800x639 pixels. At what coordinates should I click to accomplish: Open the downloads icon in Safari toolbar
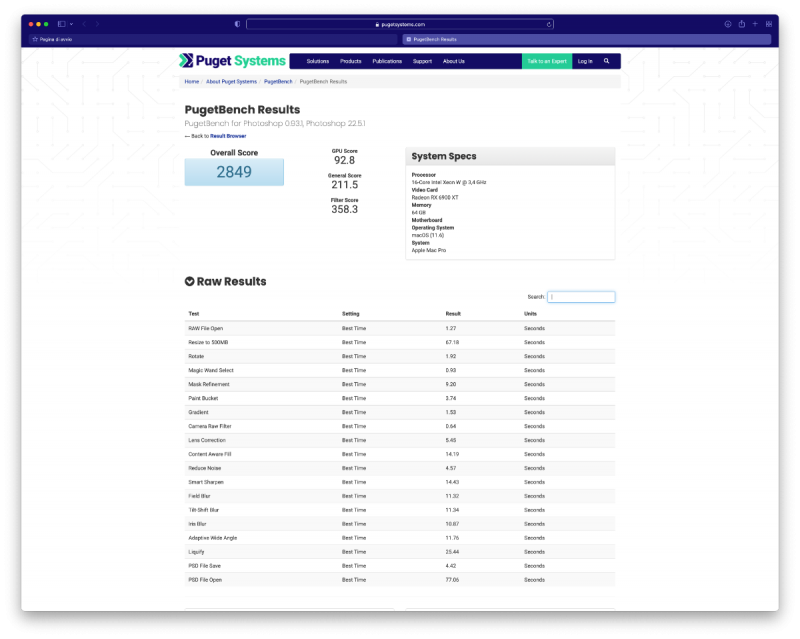pyautogui.click(x=728, y=24)
